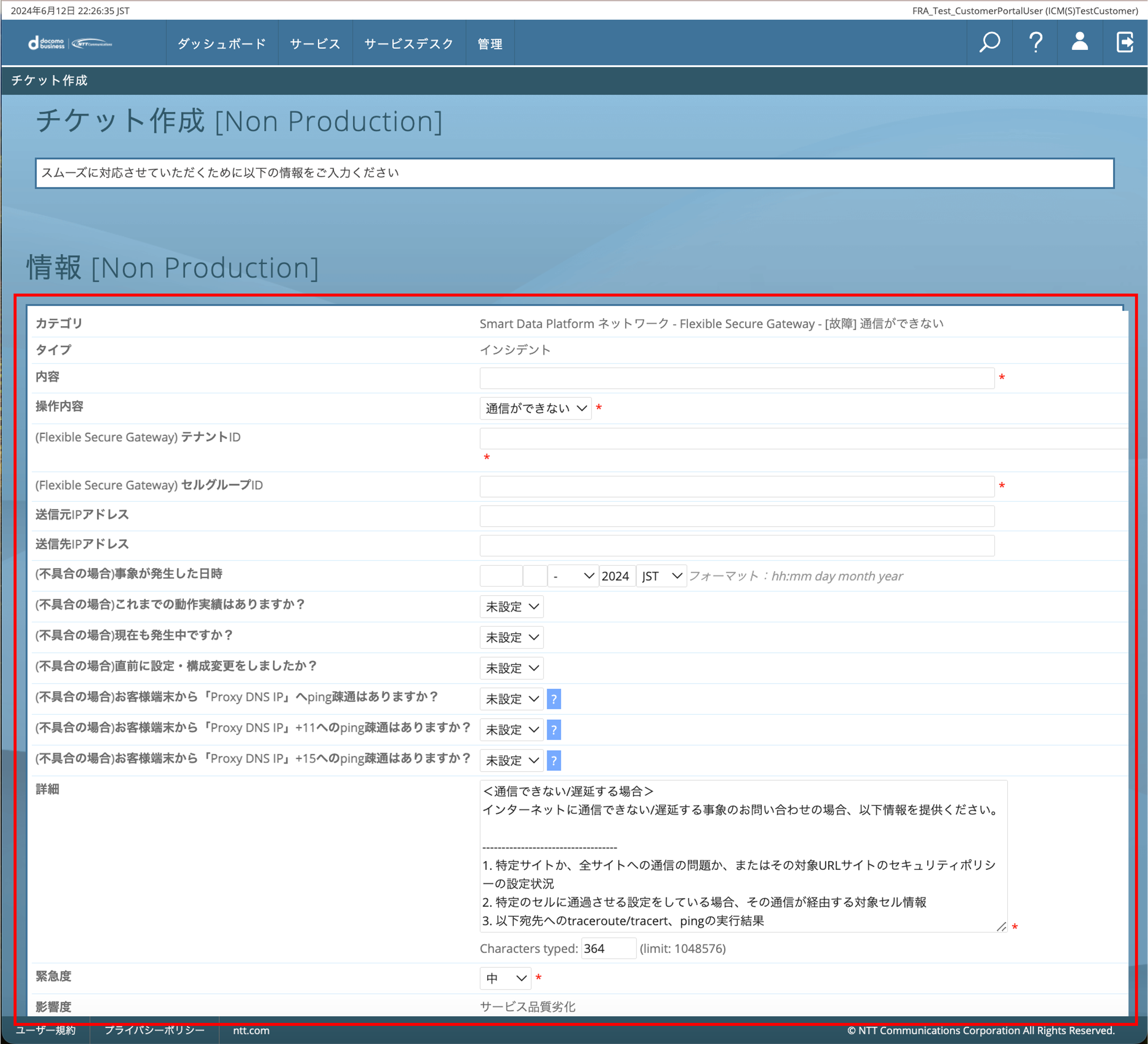Open 操作内容 dropdown showing 通信ができない
This screenshot has width=1148, height=1044.
(535, 408)
